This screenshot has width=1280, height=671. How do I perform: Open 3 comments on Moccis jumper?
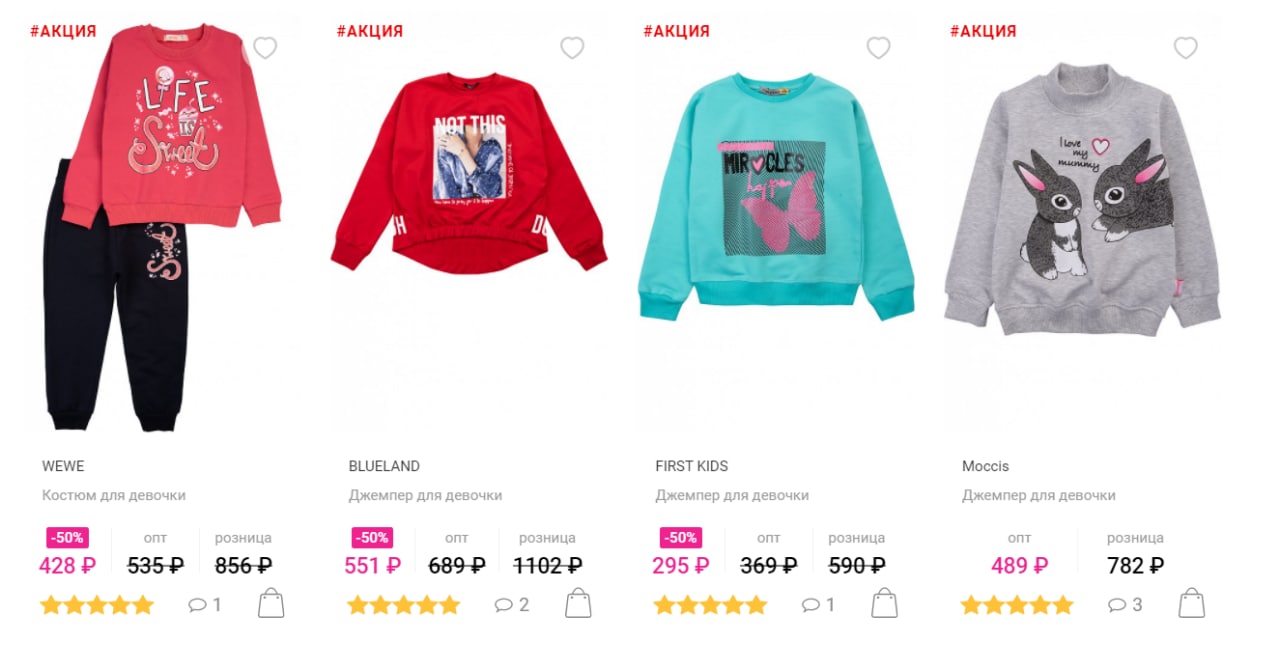click(1125, 605)
